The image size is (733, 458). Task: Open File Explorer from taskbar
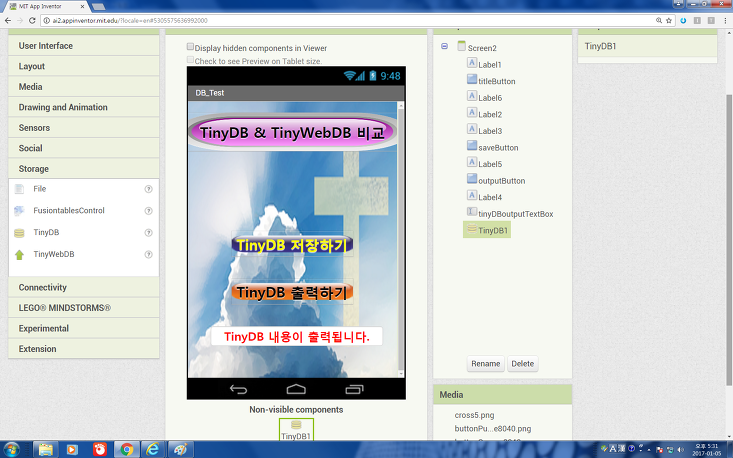tap(45, 450)
